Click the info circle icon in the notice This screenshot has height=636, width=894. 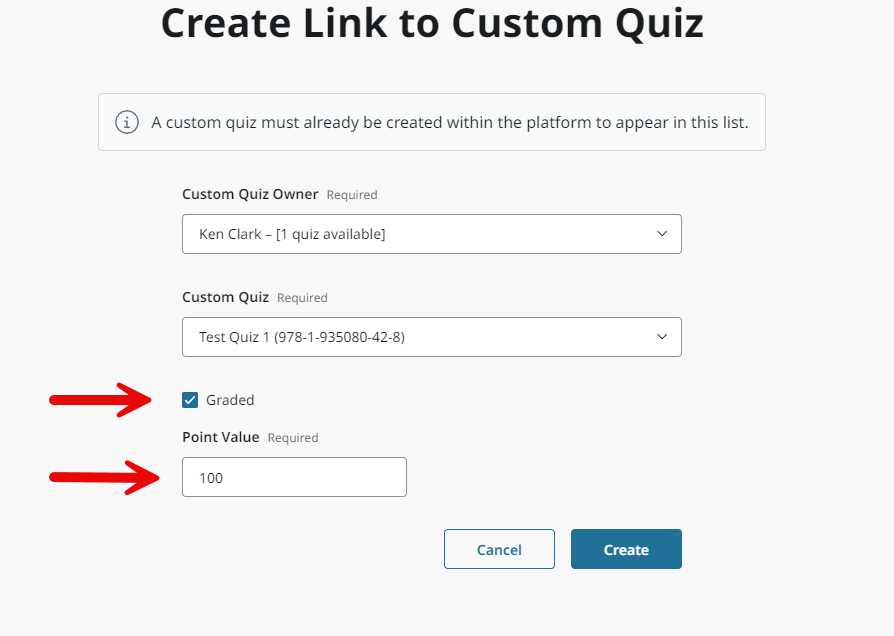[127, 122]
